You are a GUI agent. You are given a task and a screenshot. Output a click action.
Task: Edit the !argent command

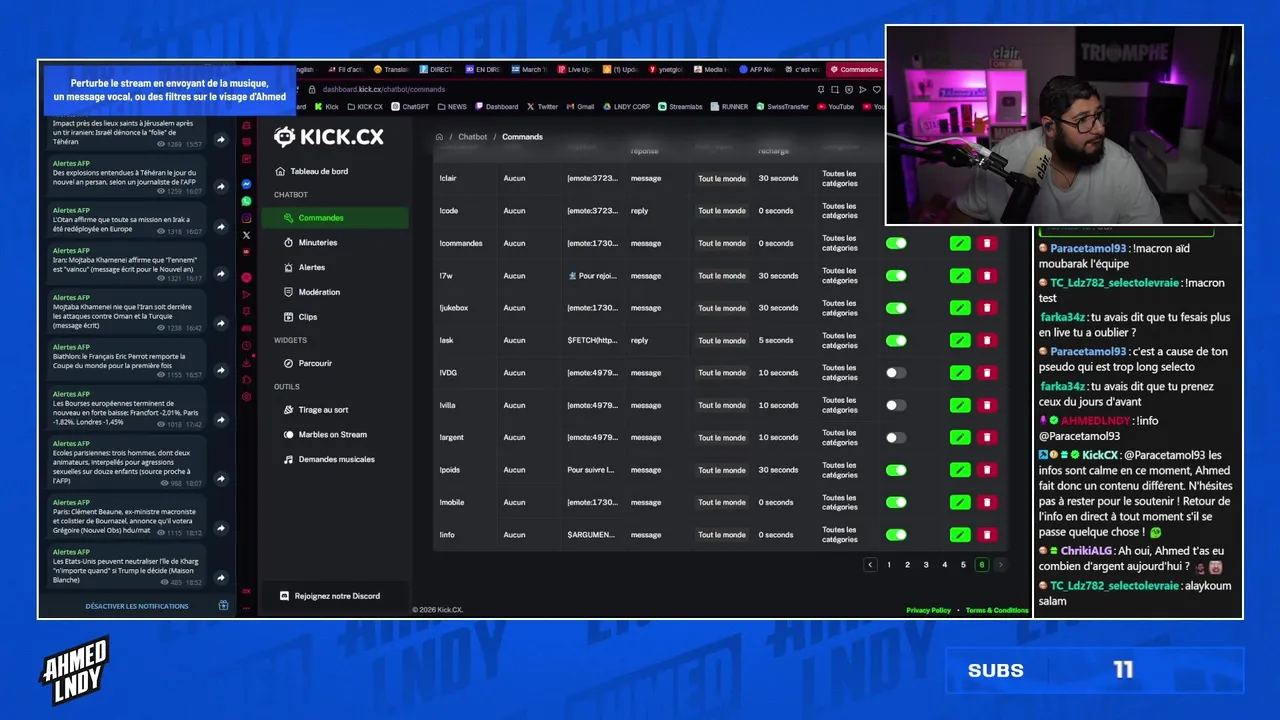coord(960,437)
